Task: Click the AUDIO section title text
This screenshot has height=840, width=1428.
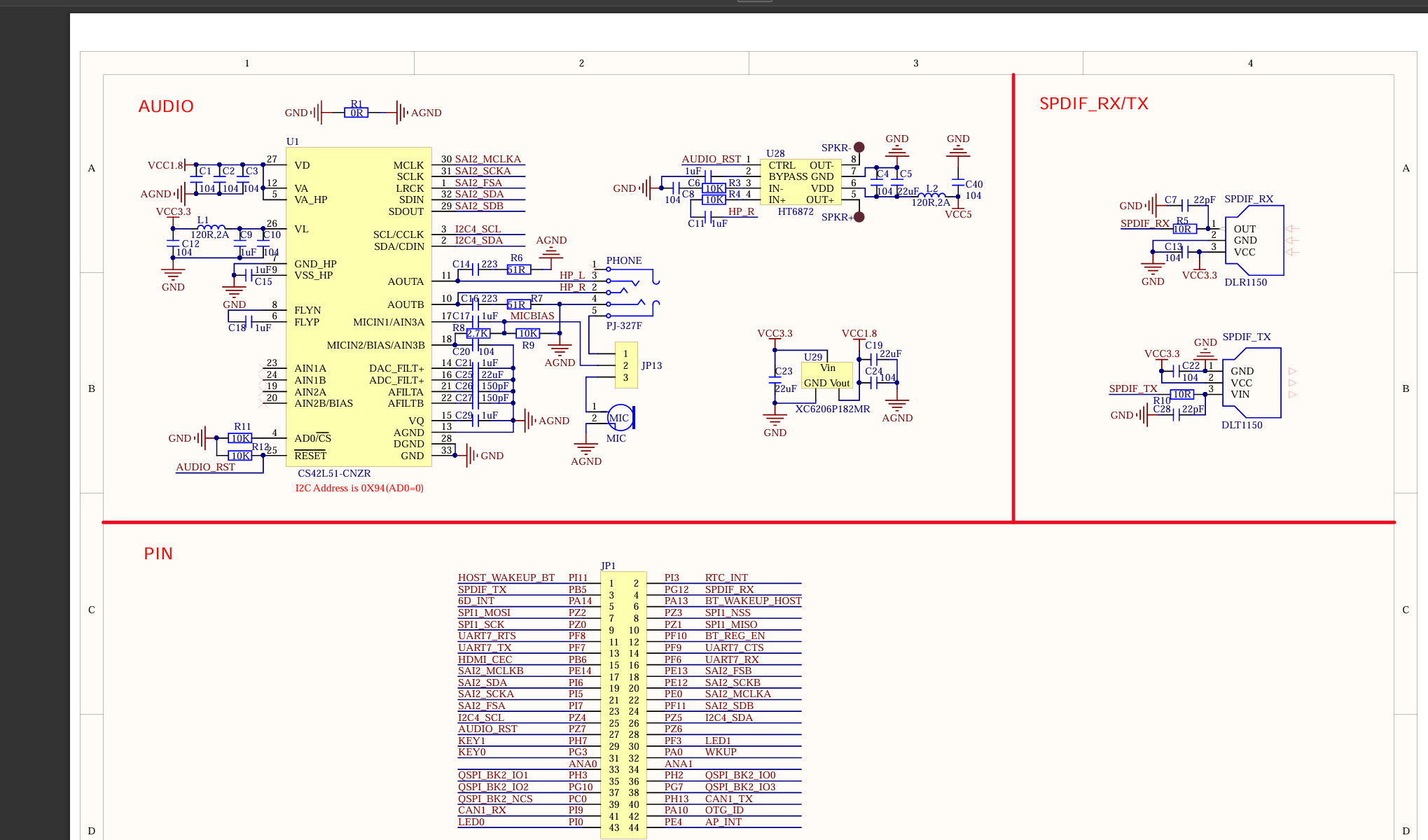Action: point(167,106)
